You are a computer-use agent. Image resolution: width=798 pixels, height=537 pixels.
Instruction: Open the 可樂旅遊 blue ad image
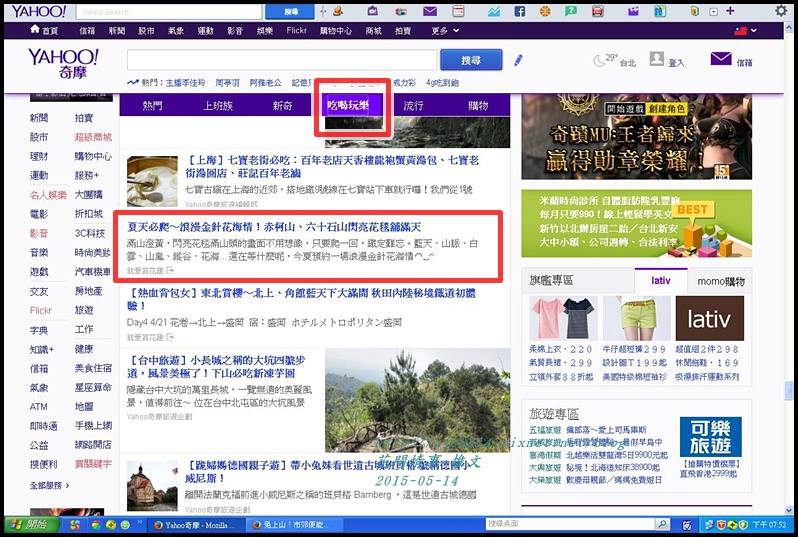(x=710, y=437)
